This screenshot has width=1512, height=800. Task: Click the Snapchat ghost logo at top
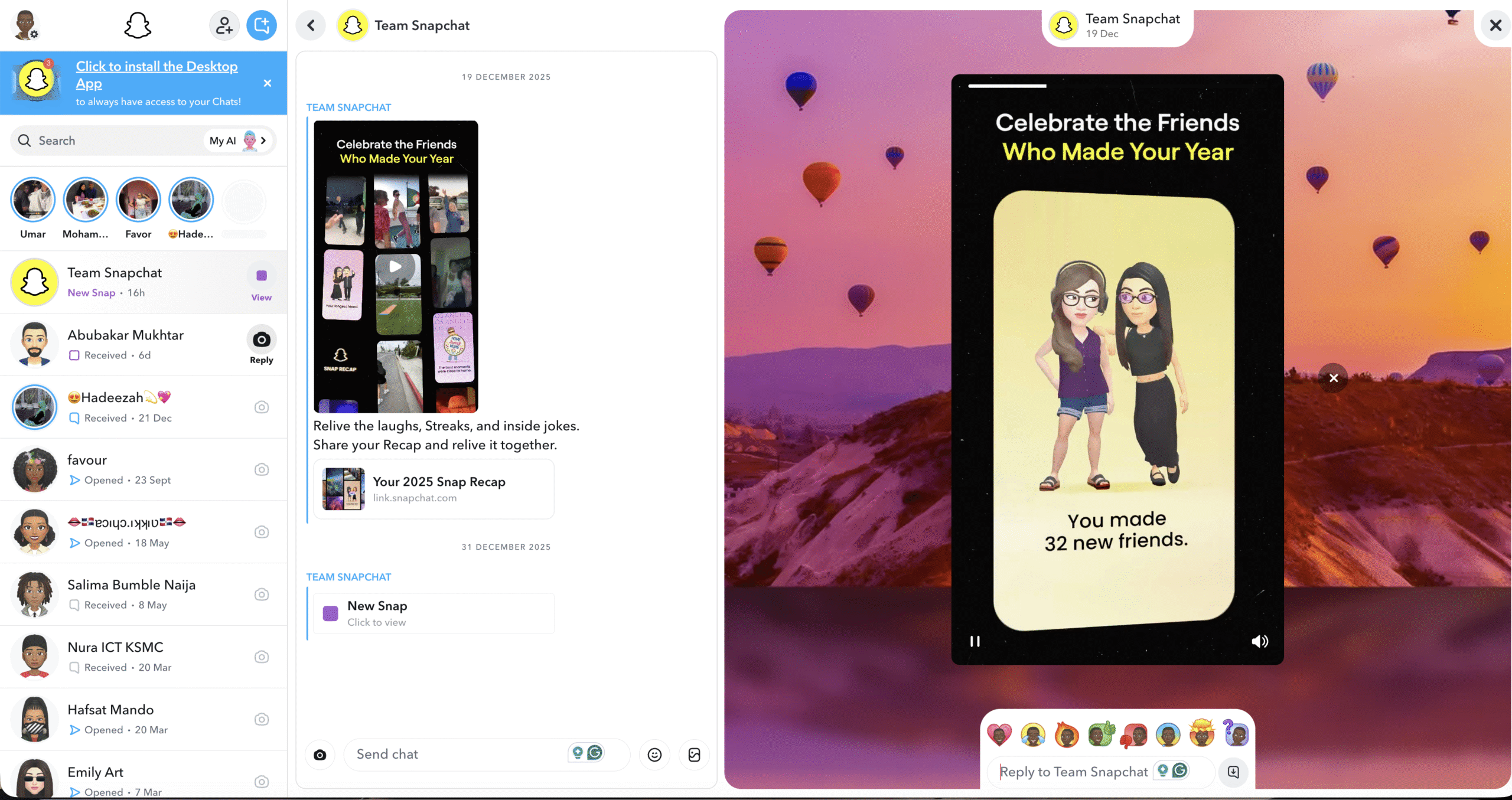pyautogui.click(x=138, y=26)
